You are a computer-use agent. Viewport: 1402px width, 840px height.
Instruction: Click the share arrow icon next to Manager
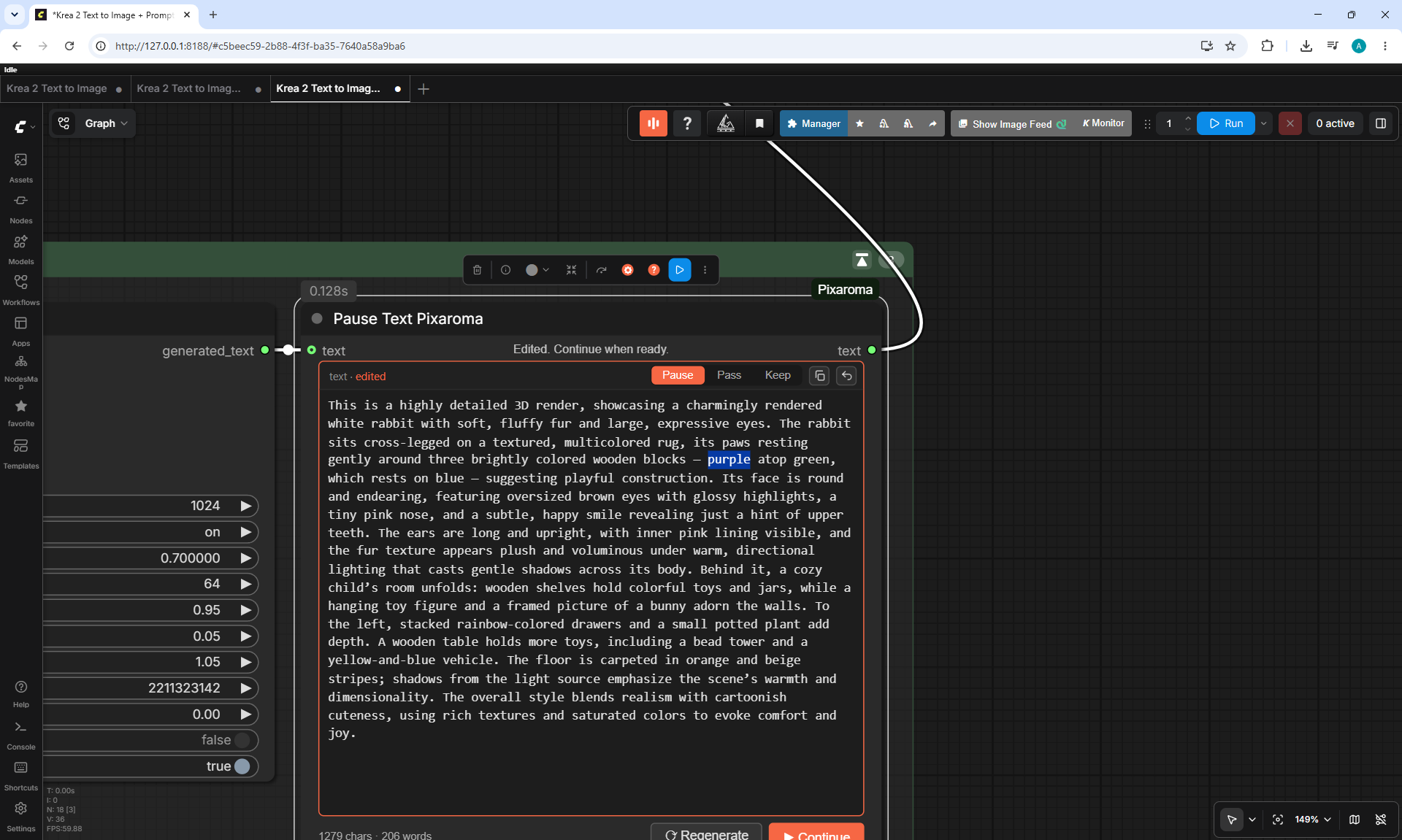[x=932, y=123]
